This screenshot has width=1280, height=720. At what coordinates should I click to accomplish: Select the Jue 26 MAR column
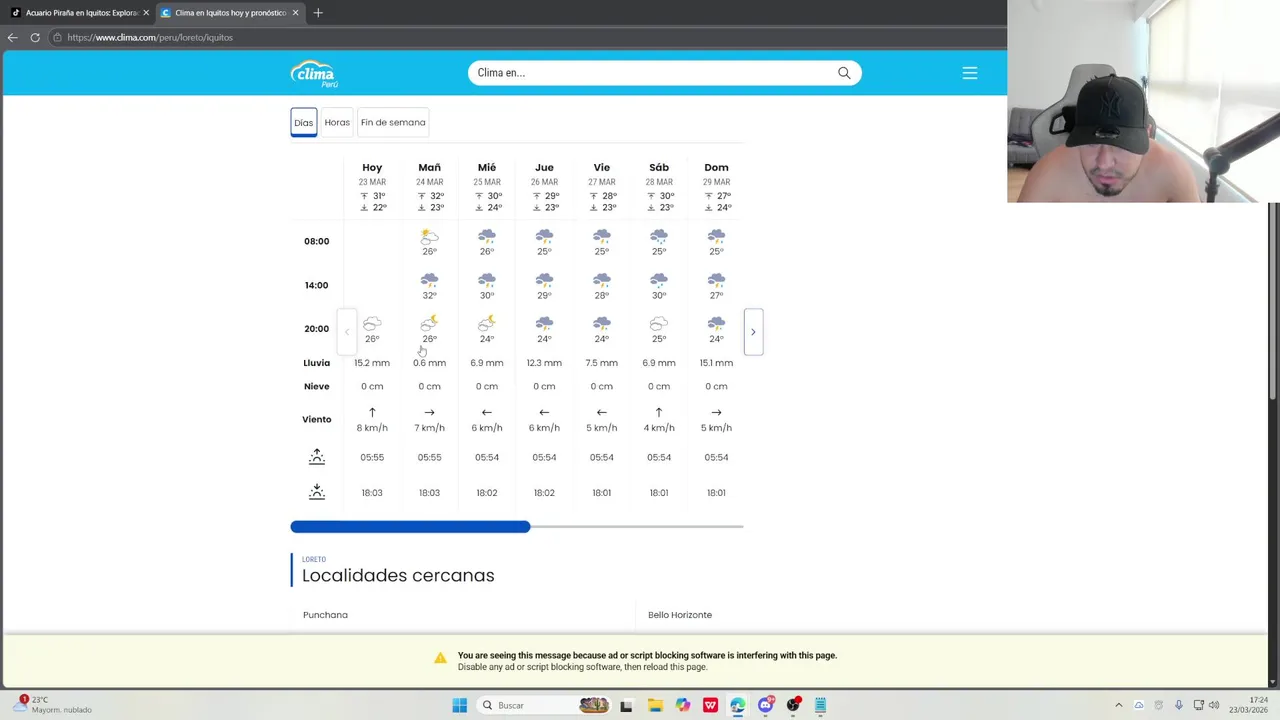click(544, 188)
